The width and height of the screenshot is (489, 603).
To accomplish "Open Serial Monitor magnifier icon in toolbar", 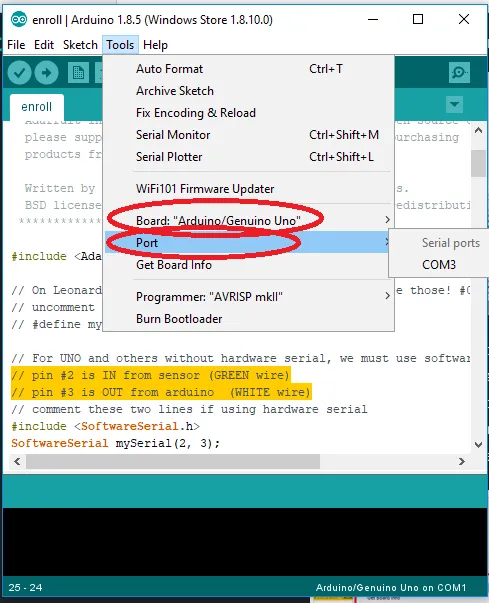I will (x=459, y=72).
